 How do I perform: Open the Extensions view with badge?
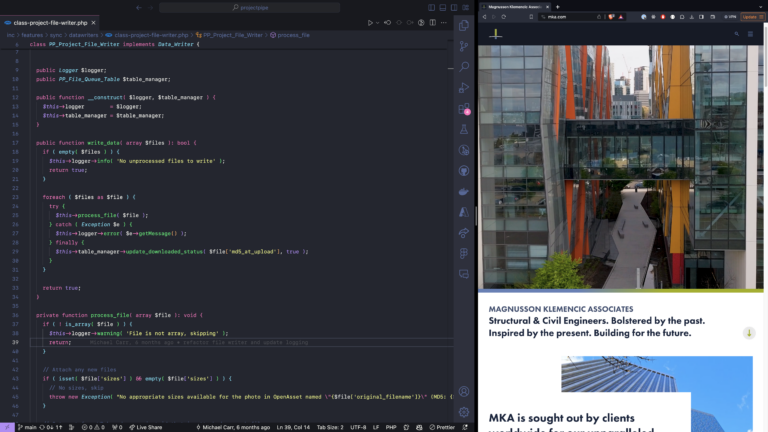pos(464,109)
